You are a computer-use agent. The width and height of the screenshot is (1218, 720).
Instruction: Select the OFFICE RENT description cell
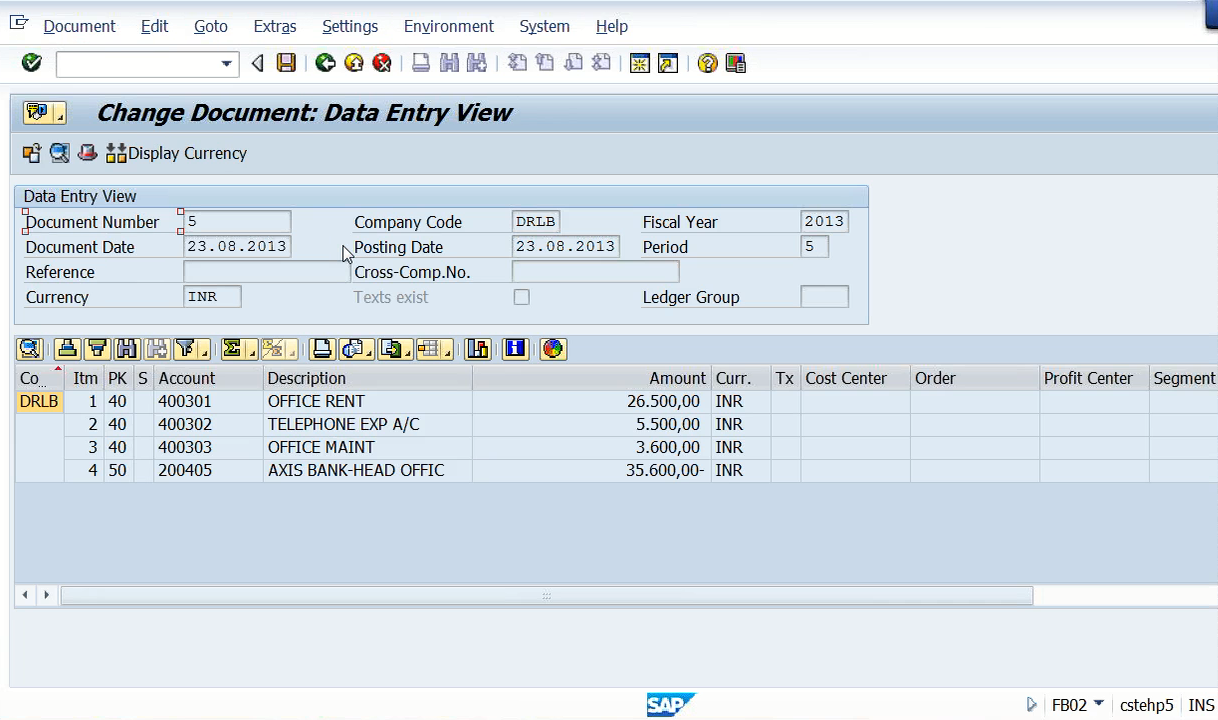368,402
